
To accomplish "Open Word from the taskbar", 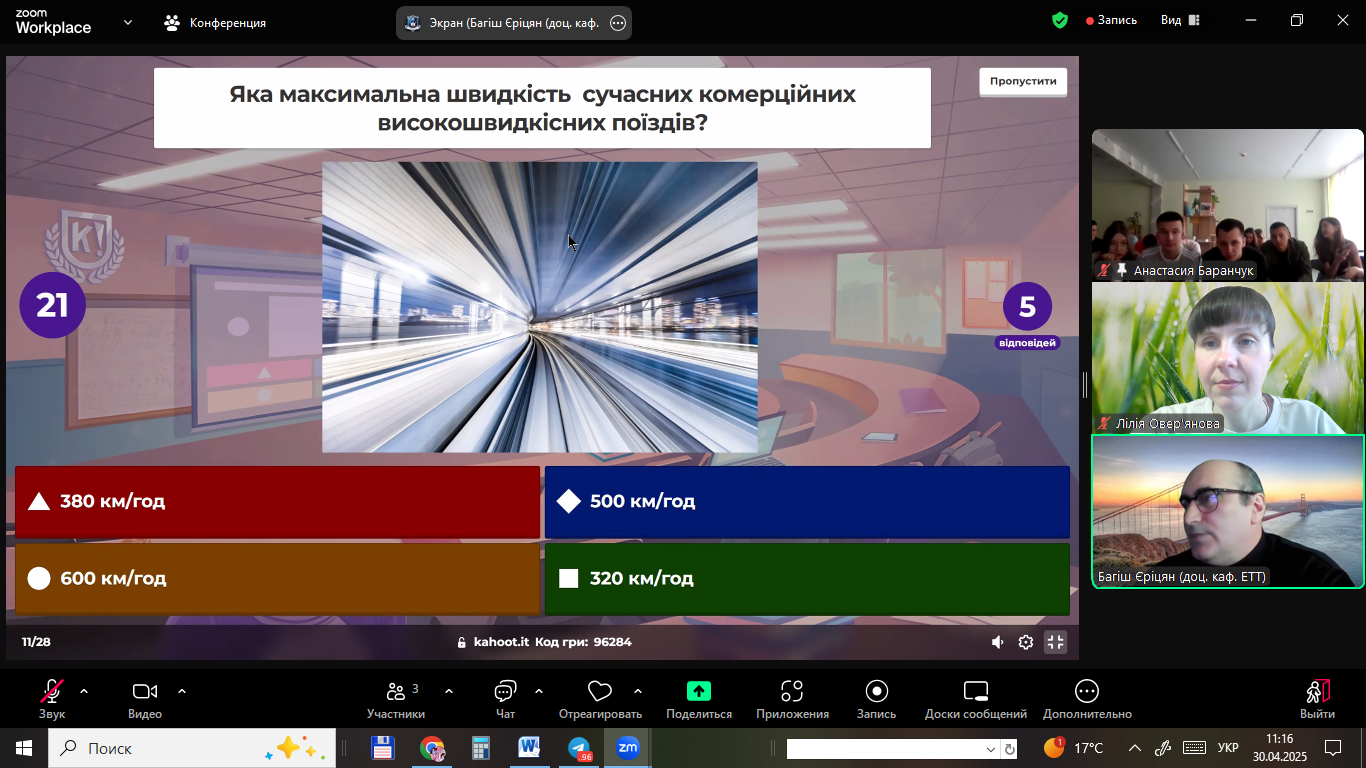I will 529,748.
